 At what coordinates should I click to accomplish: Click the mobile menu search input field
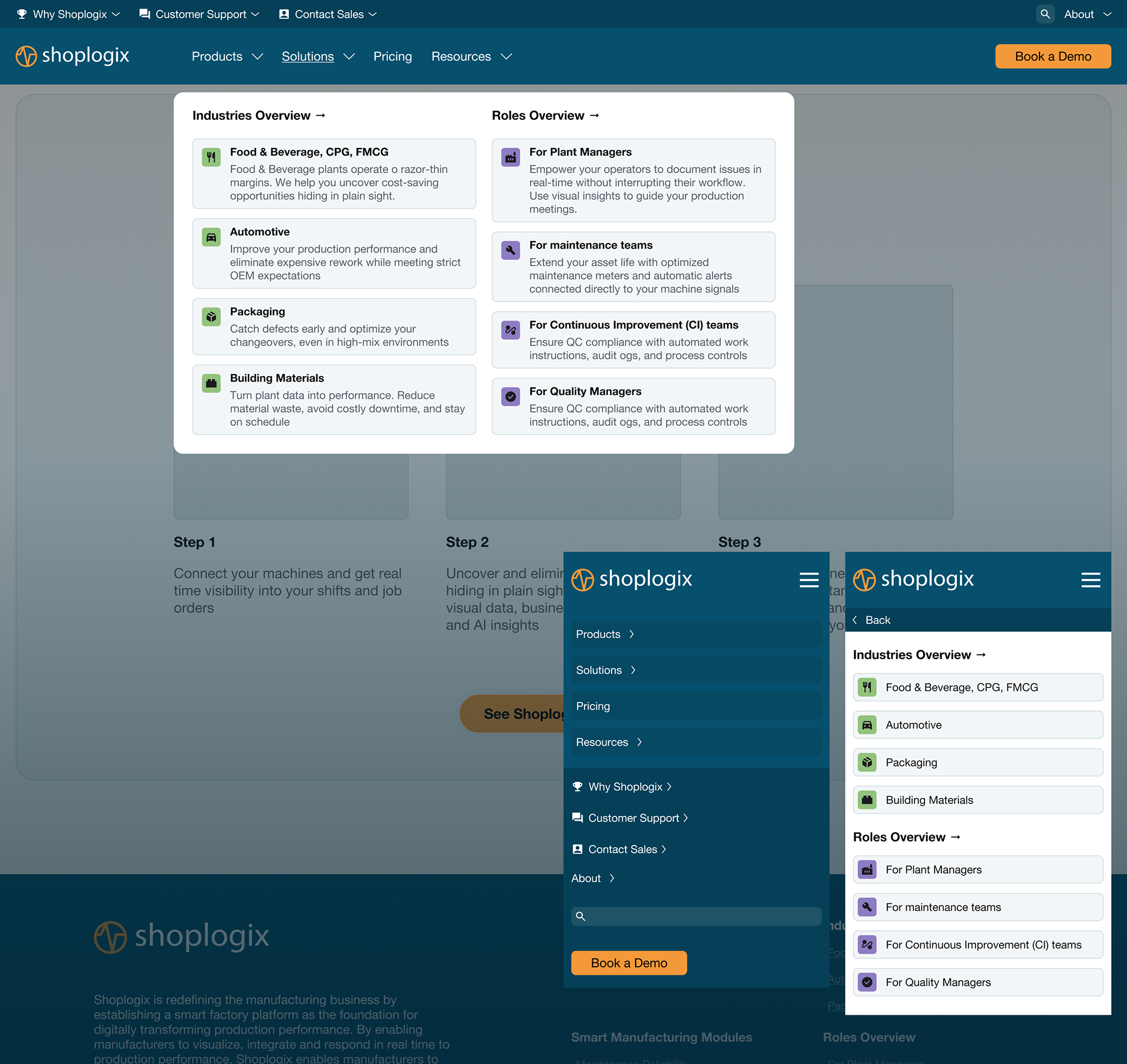coord(696,916)
